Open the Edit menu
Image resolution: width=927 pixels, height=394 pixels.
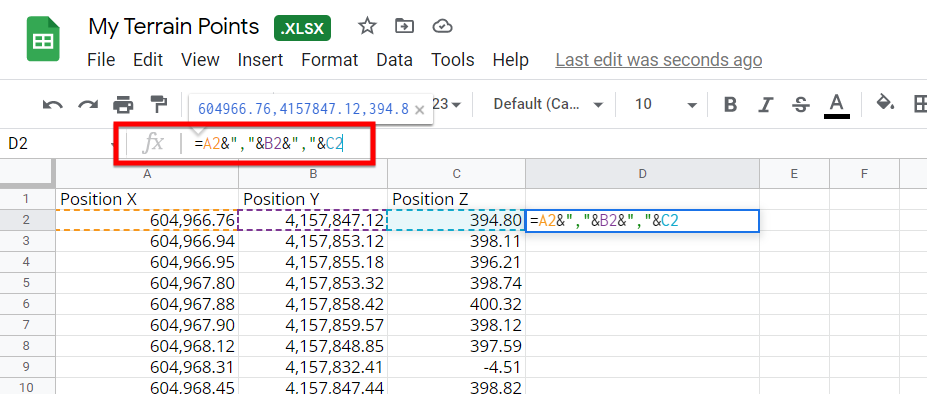click(148, 60)
